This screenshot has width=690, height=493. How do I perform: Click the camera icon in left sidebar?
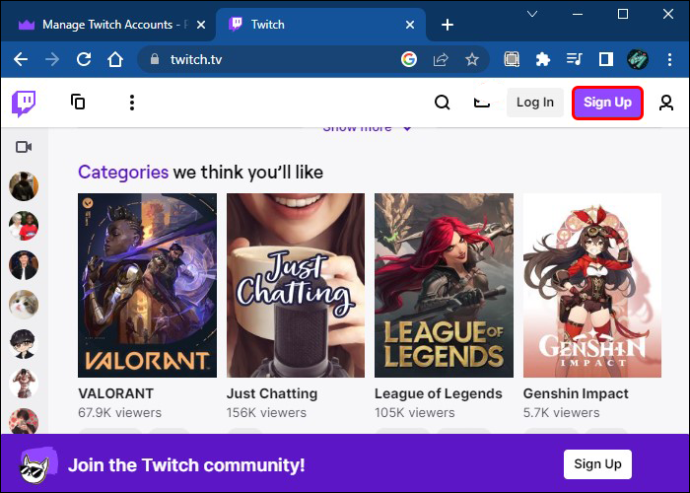(x=24, y=147)
